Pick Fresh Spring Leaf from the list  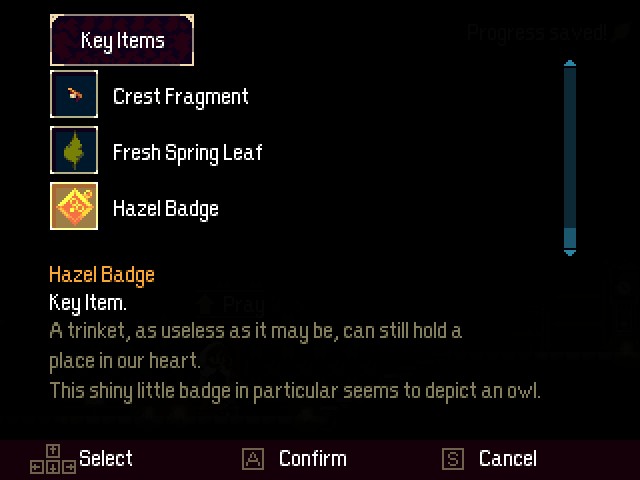coord(187,152)
